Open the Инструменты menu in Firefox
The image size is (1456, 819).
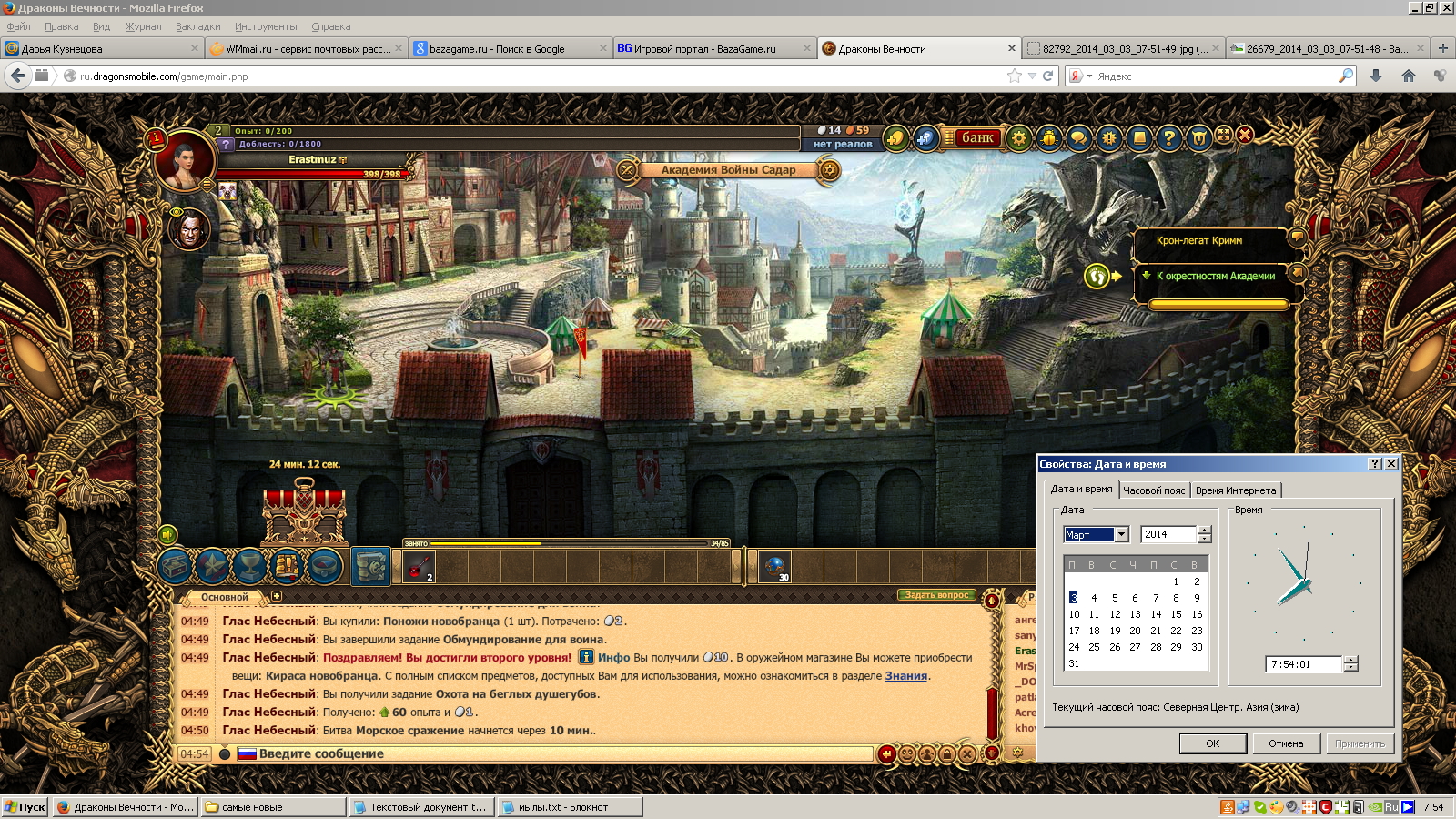[x=266, y=26]
